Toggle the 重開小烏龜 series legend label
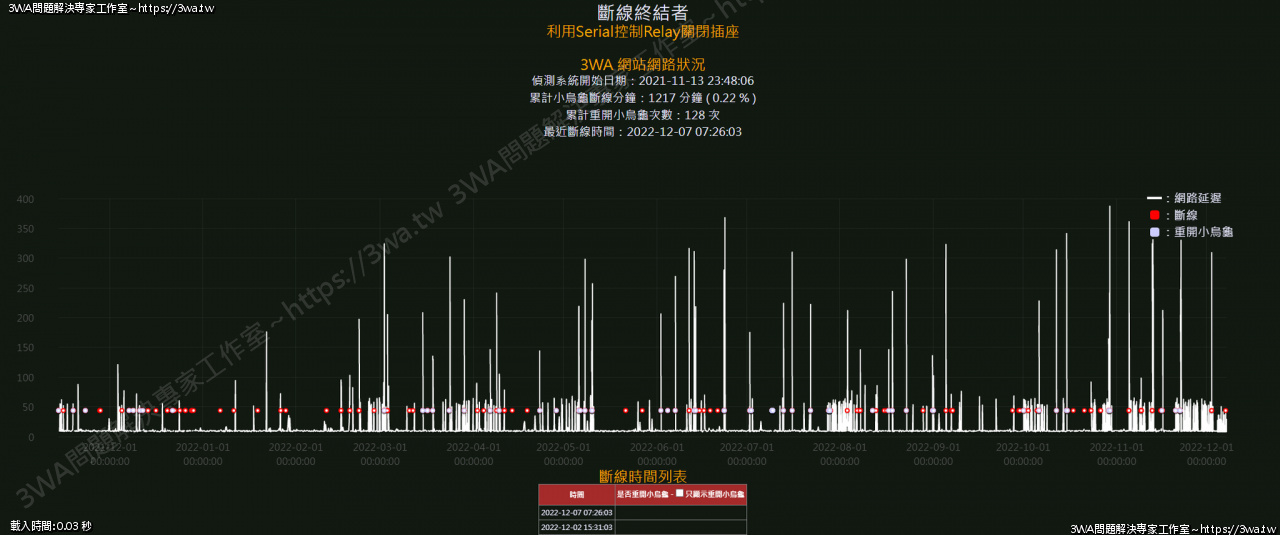The width and height of the screenshot is (1280, 535). 1203,232
